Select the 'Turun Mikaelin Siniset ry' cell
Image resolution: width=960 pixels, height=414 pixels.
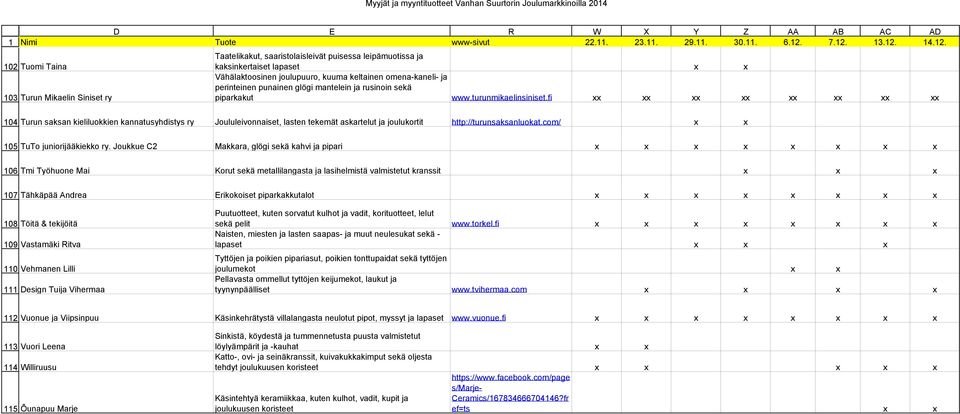click(x=116, y=88)
